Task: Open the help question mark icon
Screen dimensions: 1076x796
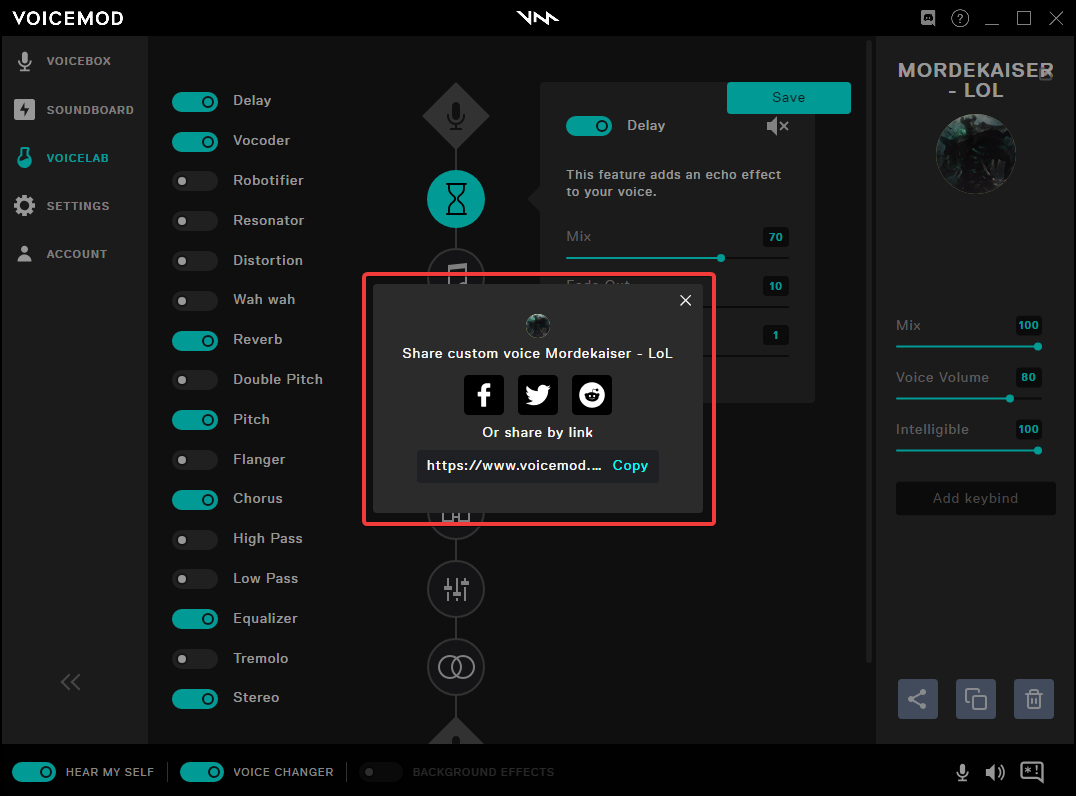Action: coord(960,19)
